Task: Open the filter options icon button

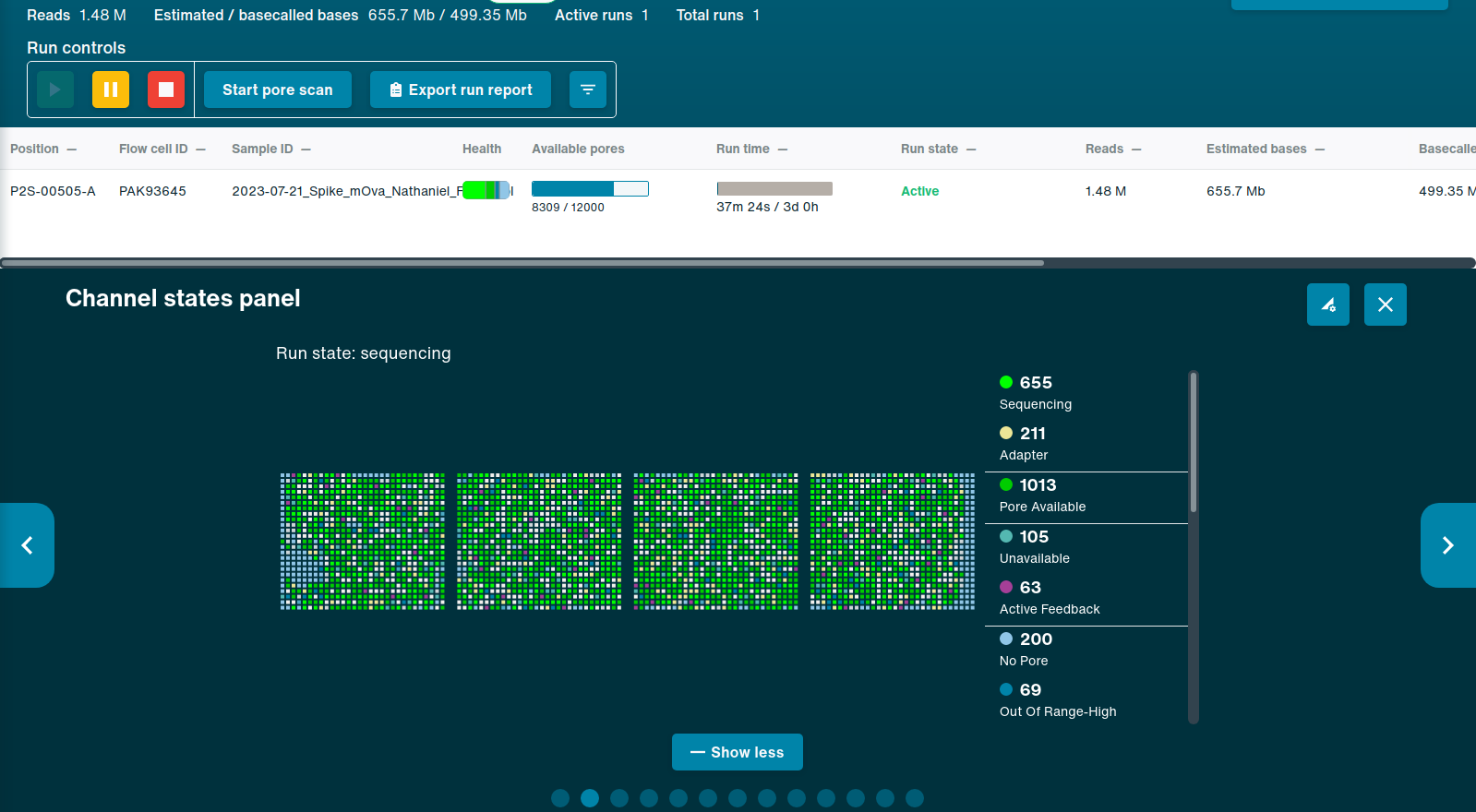Action: point(588,90)
